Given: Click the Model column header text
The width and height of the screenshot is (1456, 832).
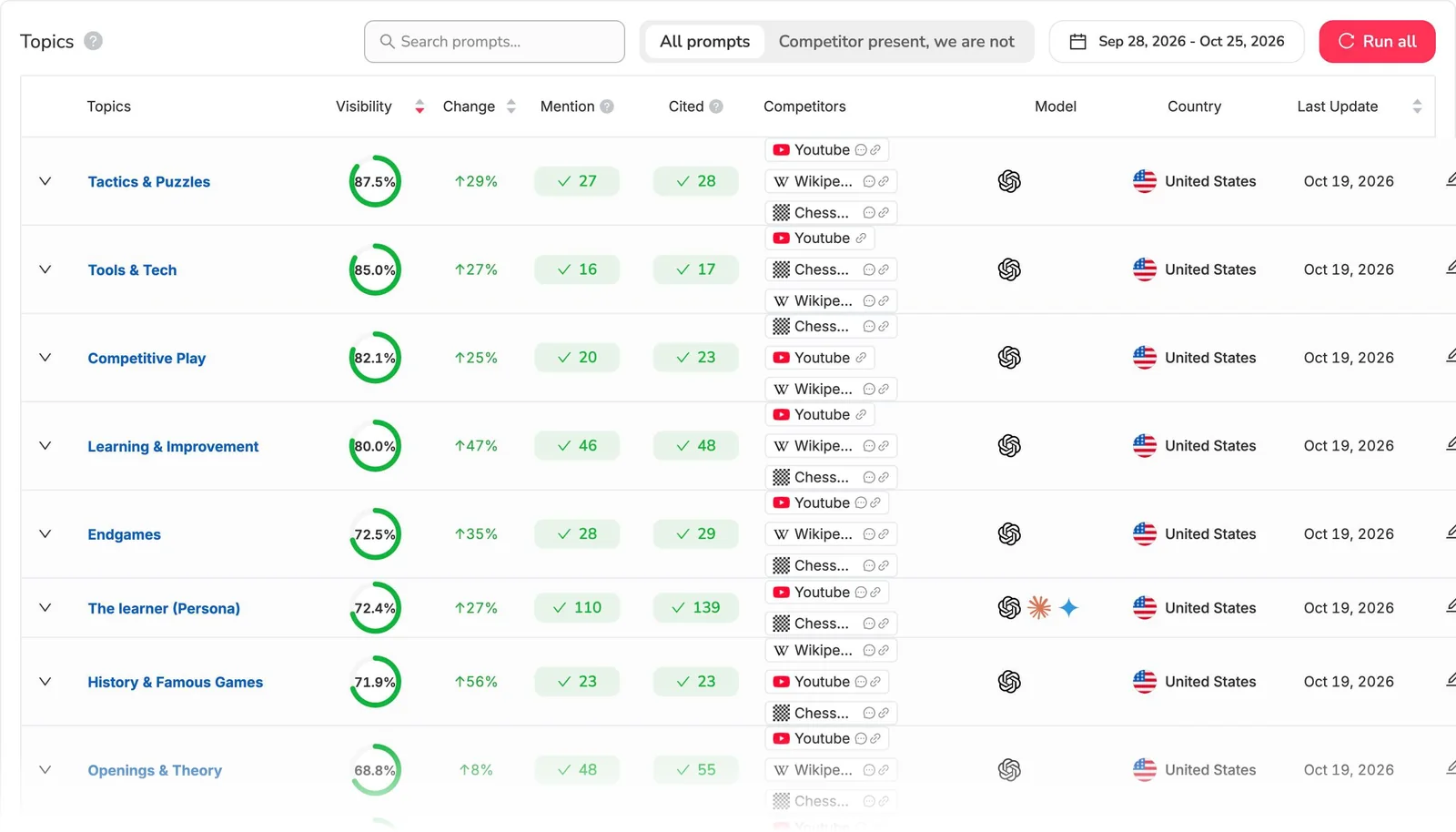Looking at the screenshot, I should click(x=1056, y=107).
